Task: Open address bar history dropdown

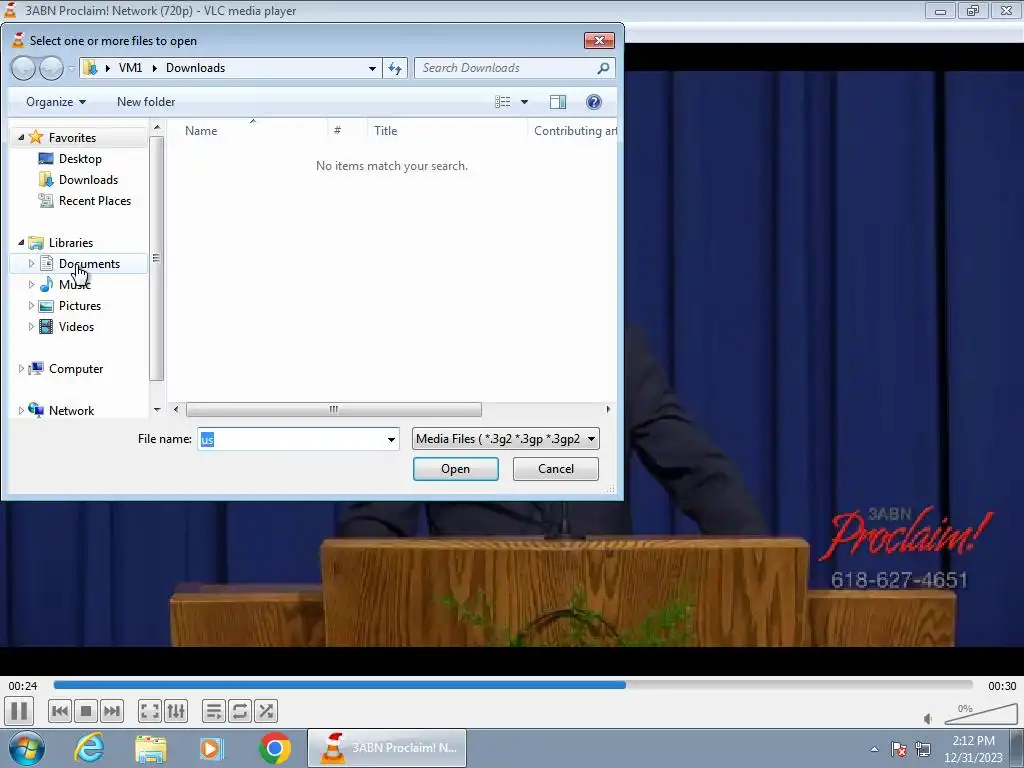Action: 372,69
